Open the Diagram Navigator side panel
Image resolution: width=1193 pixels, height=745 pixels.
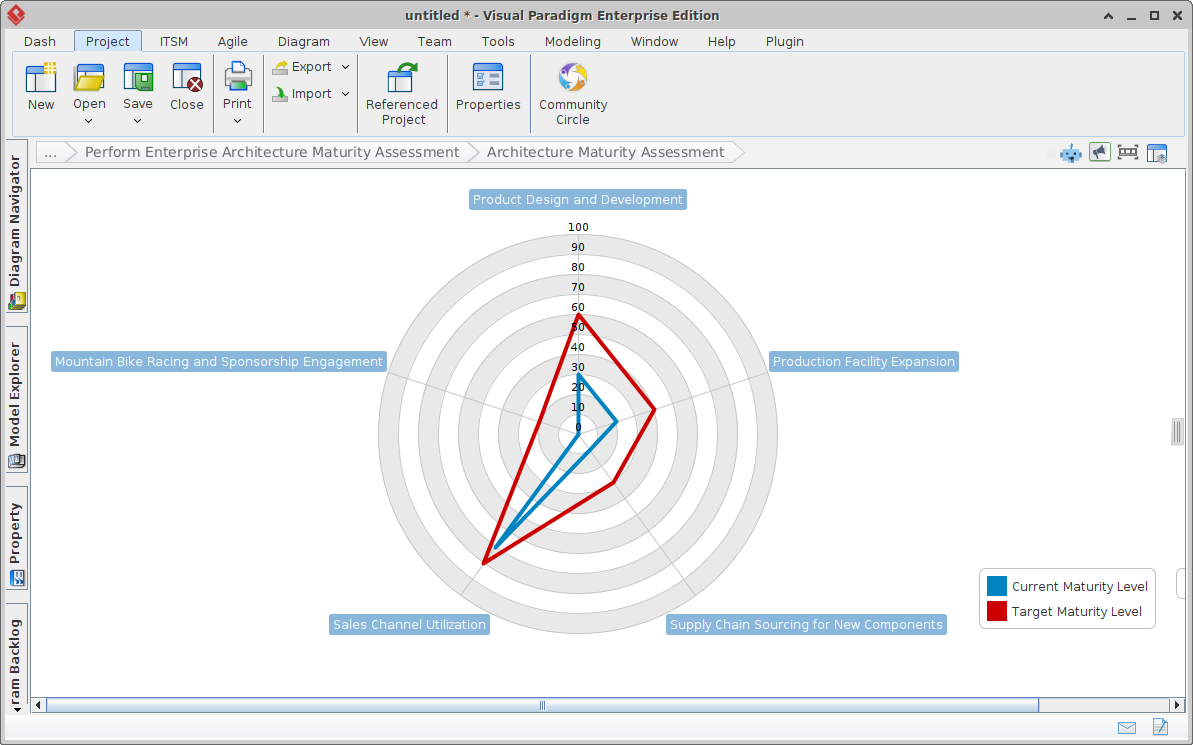tap(16, 226)
